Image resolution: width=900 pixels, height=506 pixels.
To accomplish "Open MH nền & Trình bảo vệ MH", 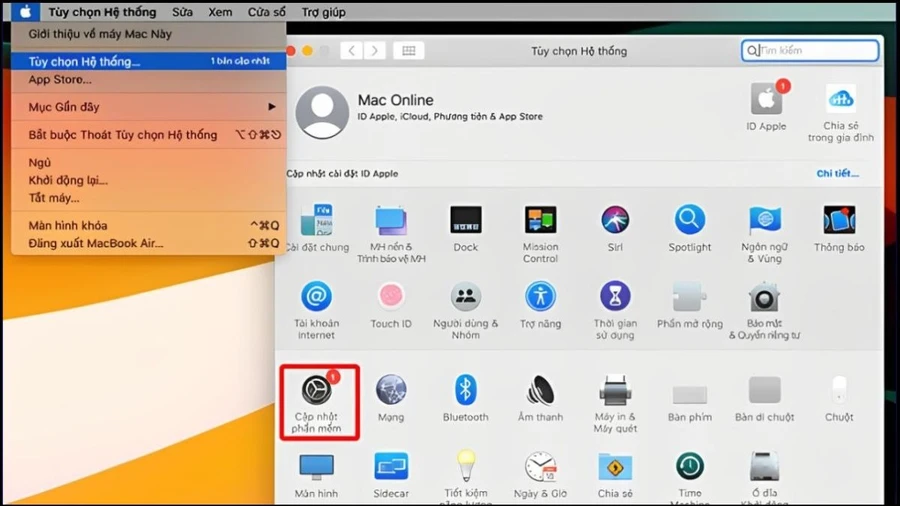I will 391,234.
